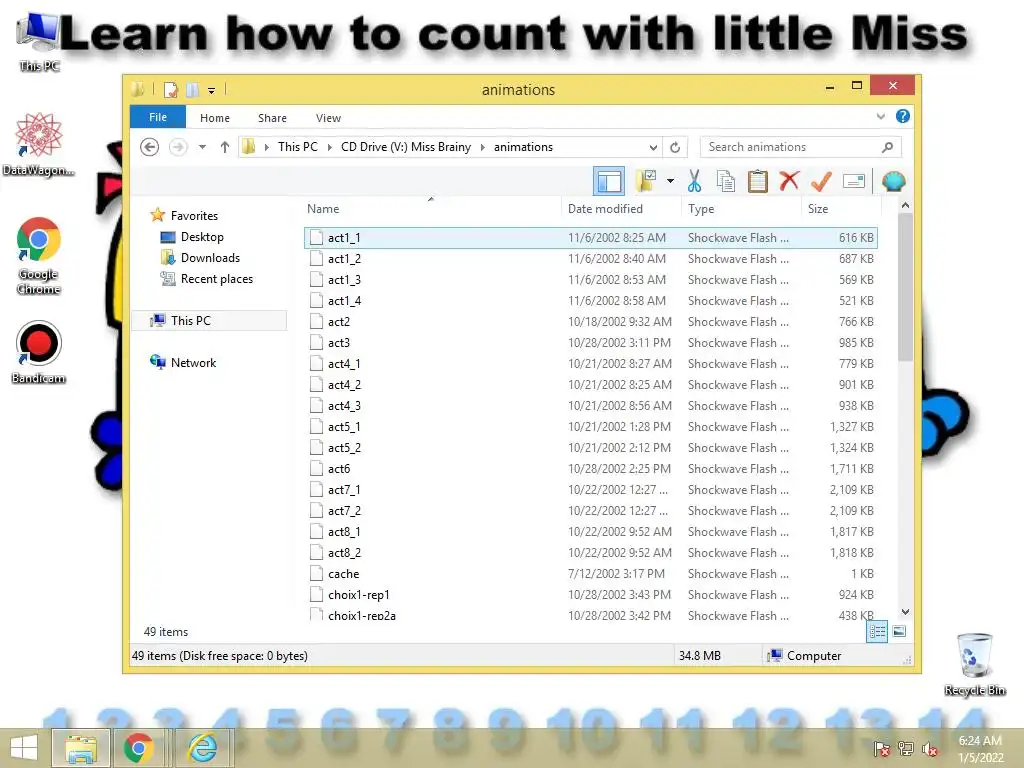
Task: Click the Bandicam desktop icon
Action: [39, 352]
